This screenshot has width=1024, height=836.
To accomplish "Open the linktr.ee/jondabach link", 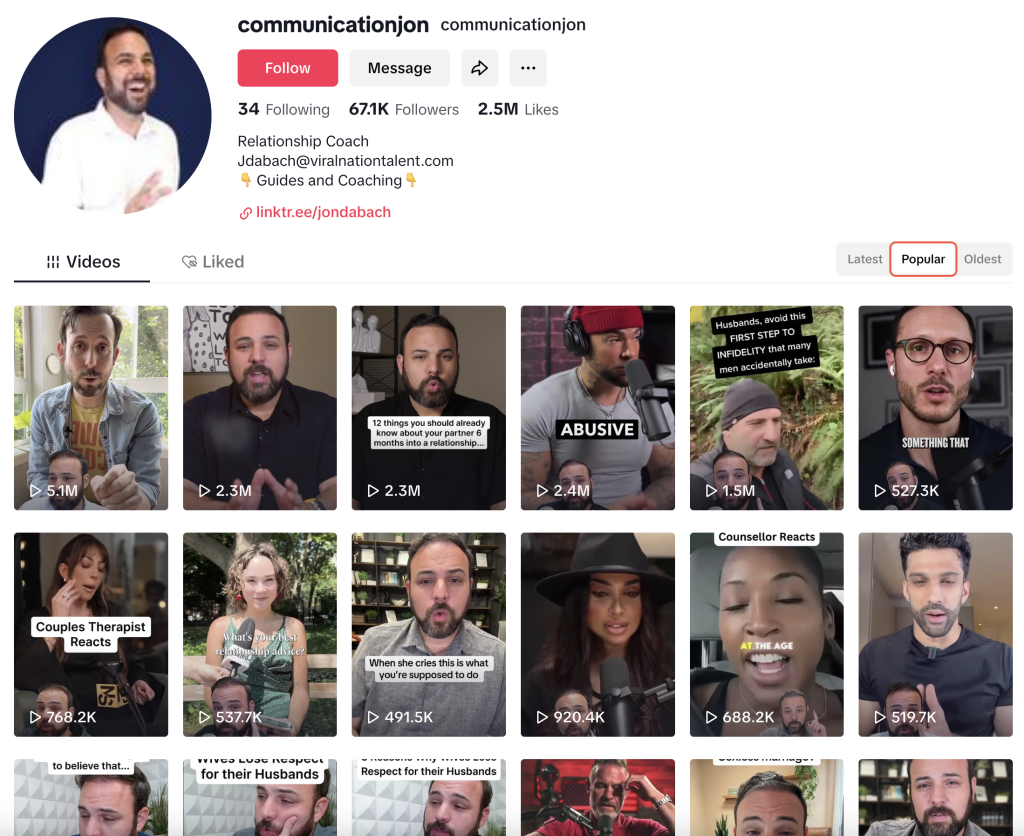I will (323, 212).
